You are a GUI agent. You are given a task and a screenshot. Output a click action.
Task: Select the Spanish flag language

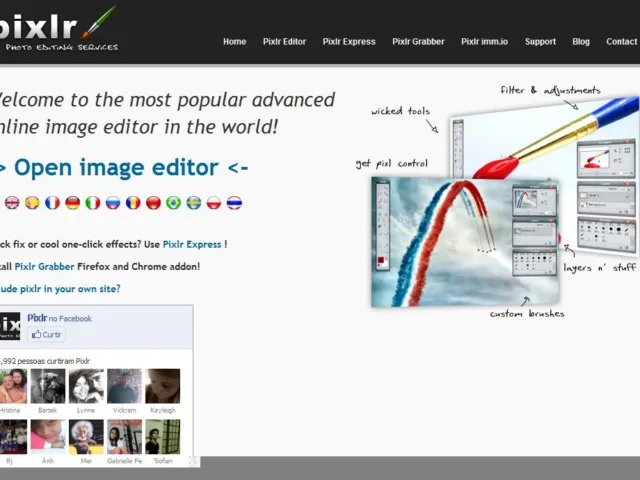pyautogui.click(x=32, y=202)
